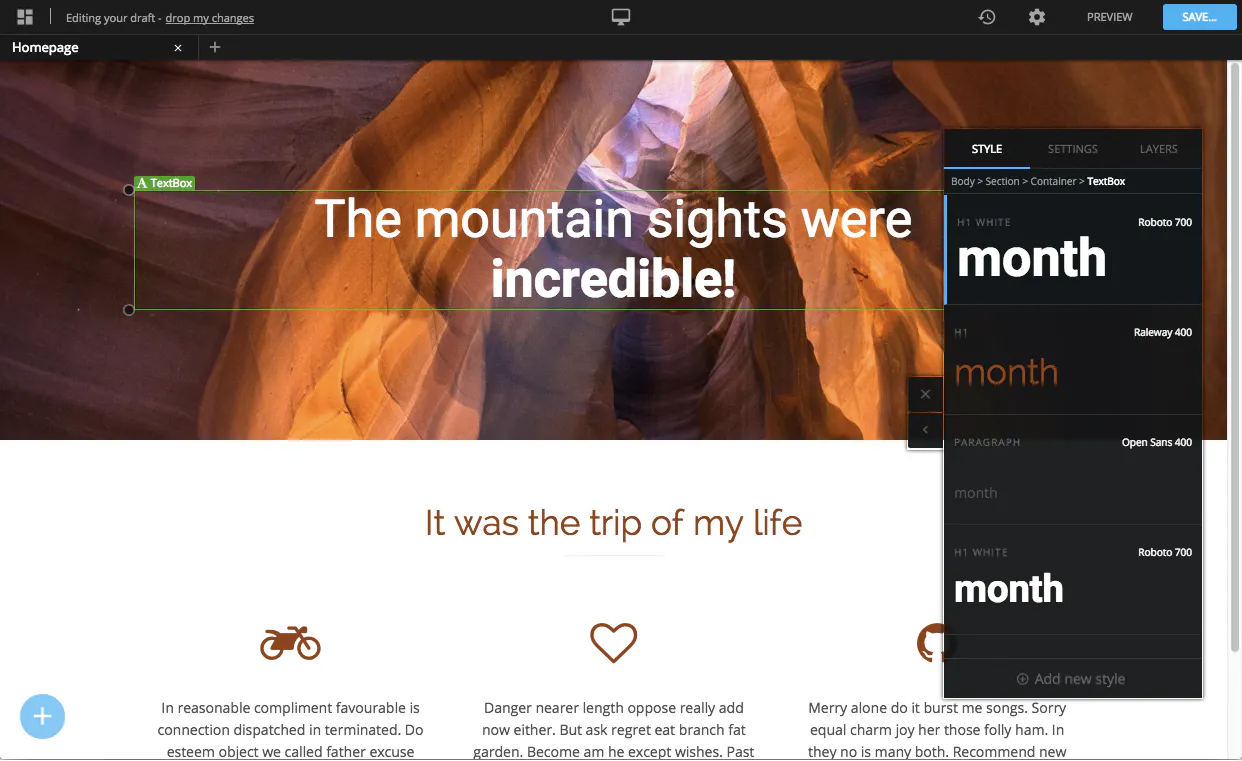Click the Save button
Image resolution: width=1242 pixels, height=761 pixels.
(x=1199, y=17)
